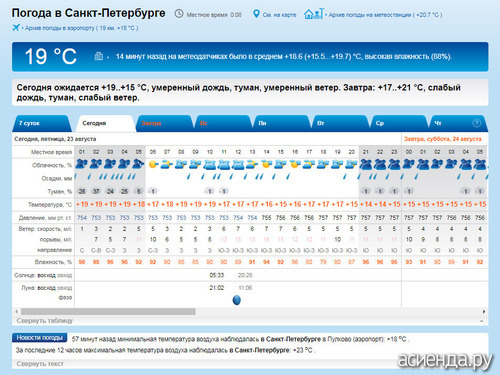Image resolution: width=500 pixels, height=375 pixels.
Task: Click the cloudiness icon at hour 14 today
Action: pos(266,164)
